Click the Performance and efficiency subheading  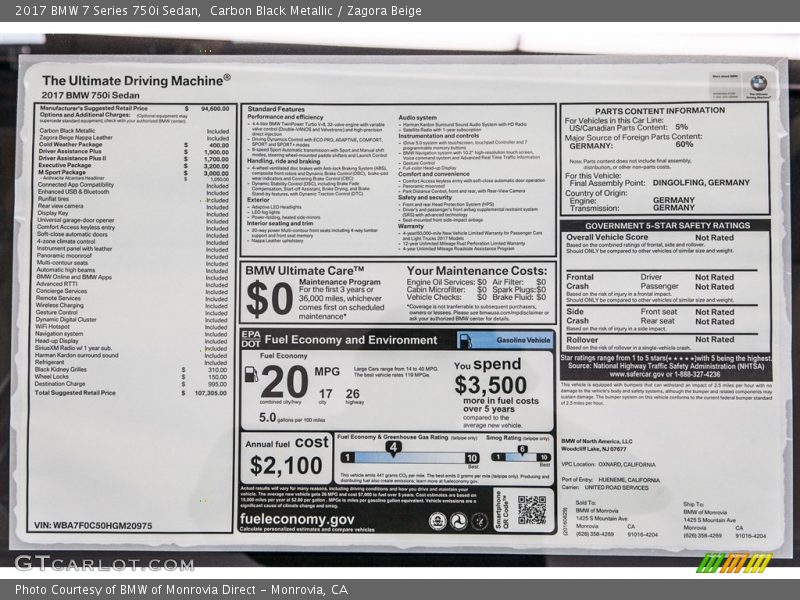pyautogui.click(x=285, y=117)
